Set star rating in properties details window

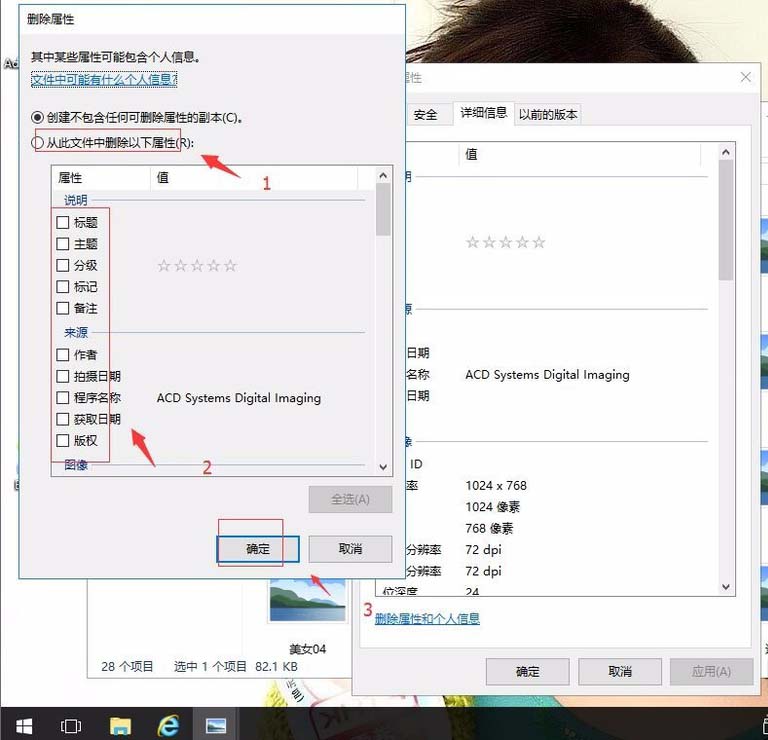click(x=505, y=242)
